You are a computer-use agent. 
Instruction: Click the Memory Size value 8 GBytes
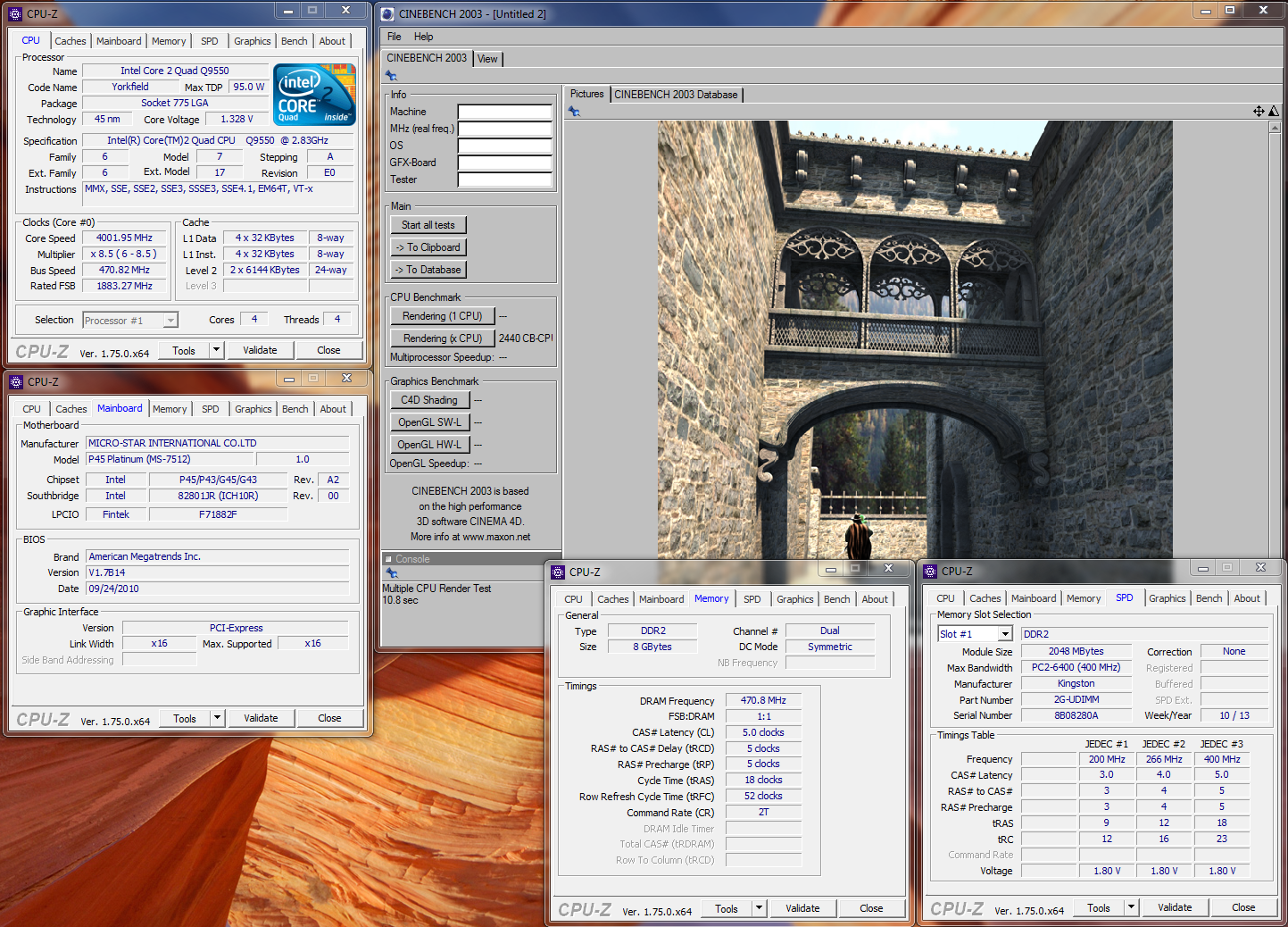pos(652,647)
